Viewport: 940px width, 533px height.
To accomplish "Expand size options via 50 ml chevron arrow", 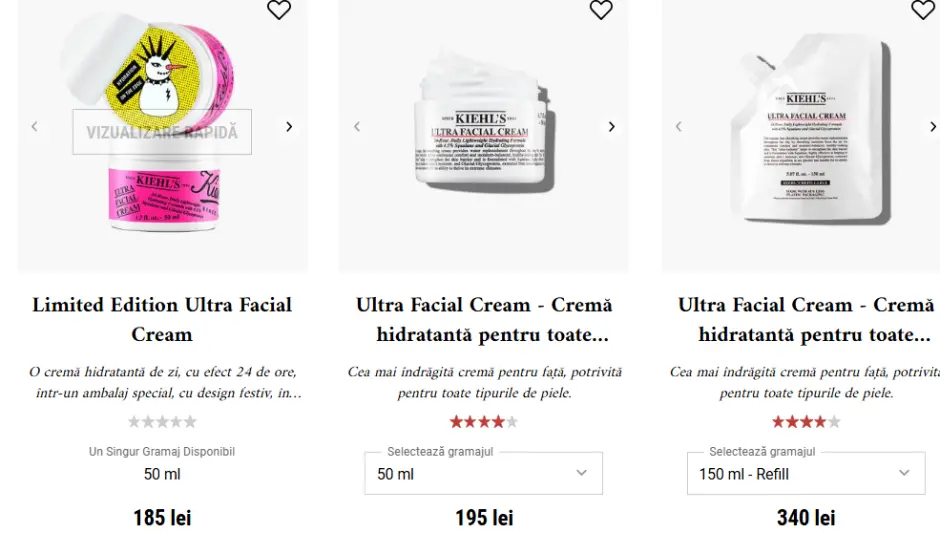I will point(582,473).
